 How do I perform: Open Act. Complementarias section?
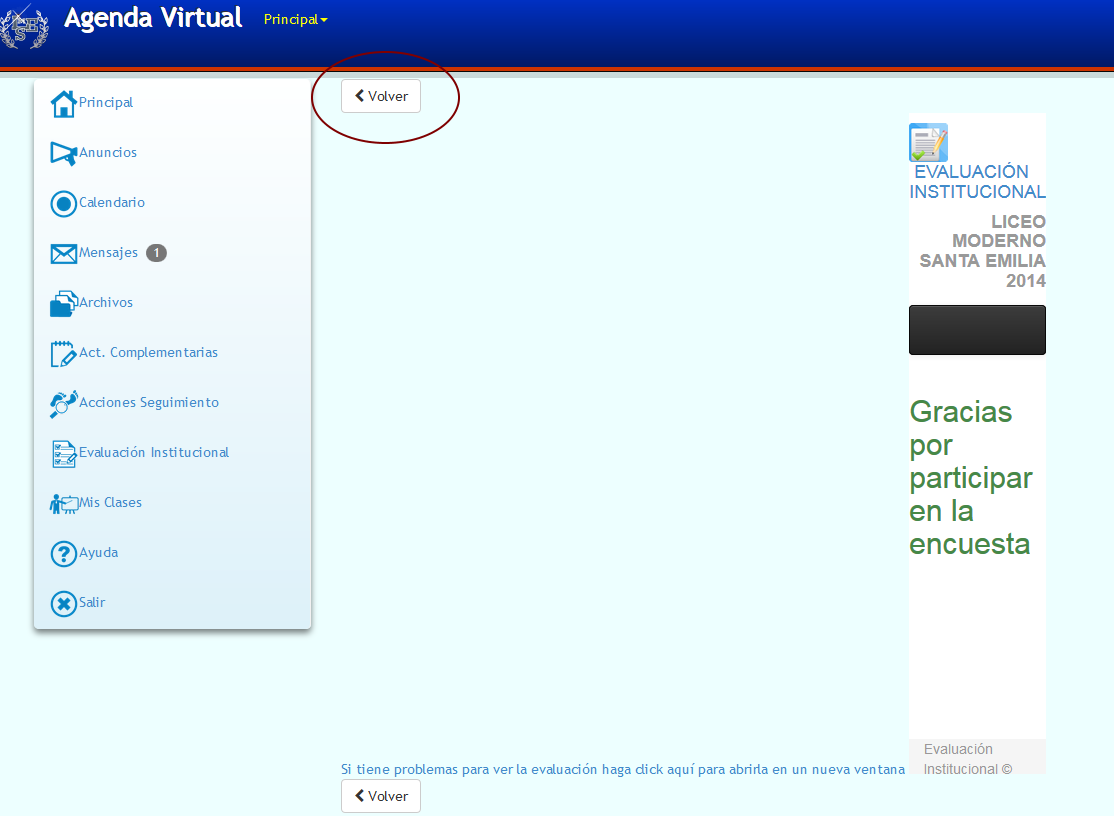pos(148,352)
